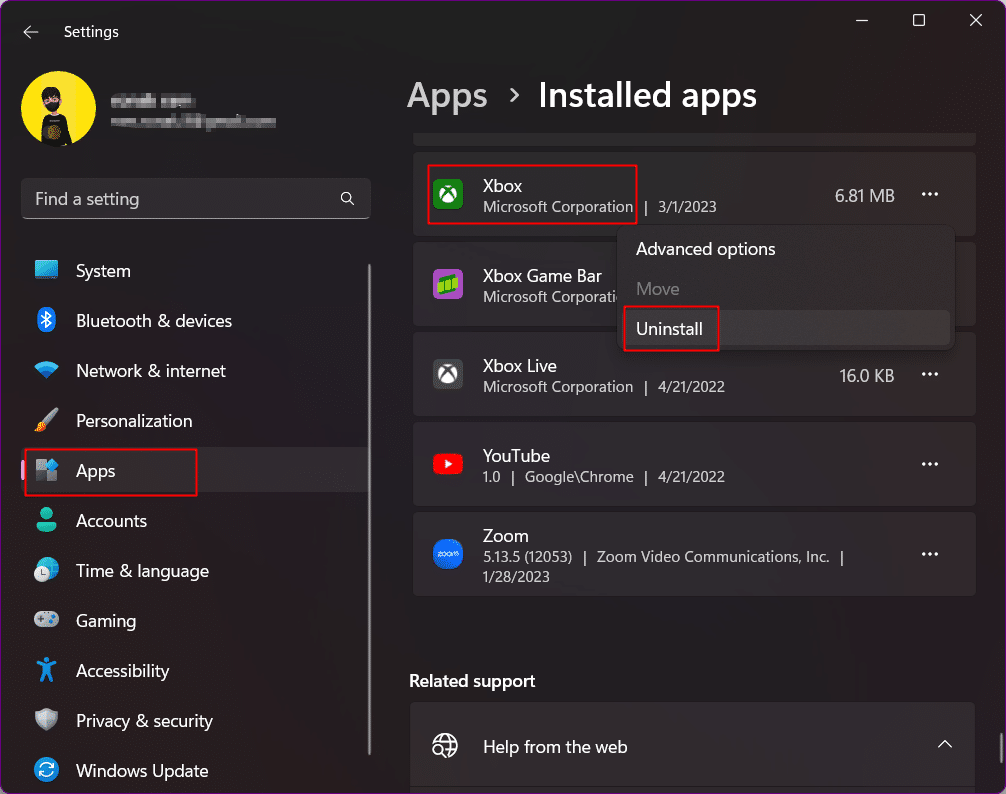This screenshot has width=1006, height=794.
Task: Select Apps in the sidebar
Action: pyautogui.click(x=196, y=471)
